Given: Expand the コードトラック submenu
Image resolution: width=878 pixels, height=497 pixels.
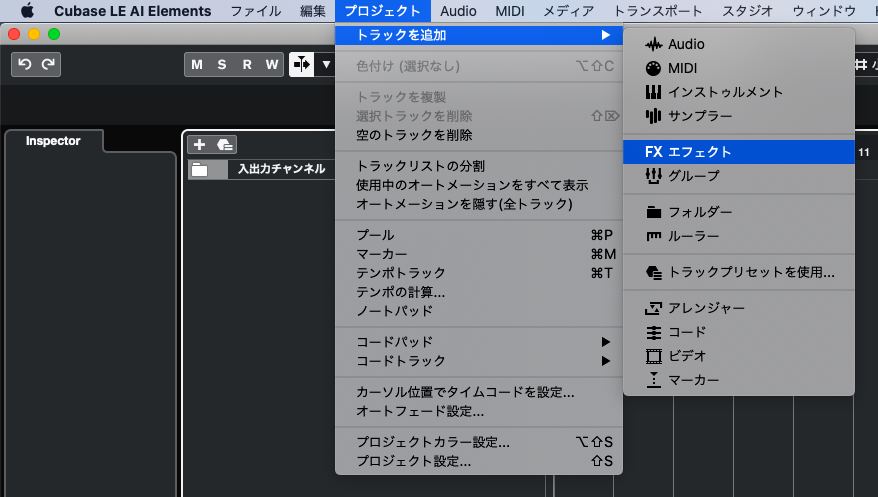Looking at the screenshot, I should [x=479, y=361].
